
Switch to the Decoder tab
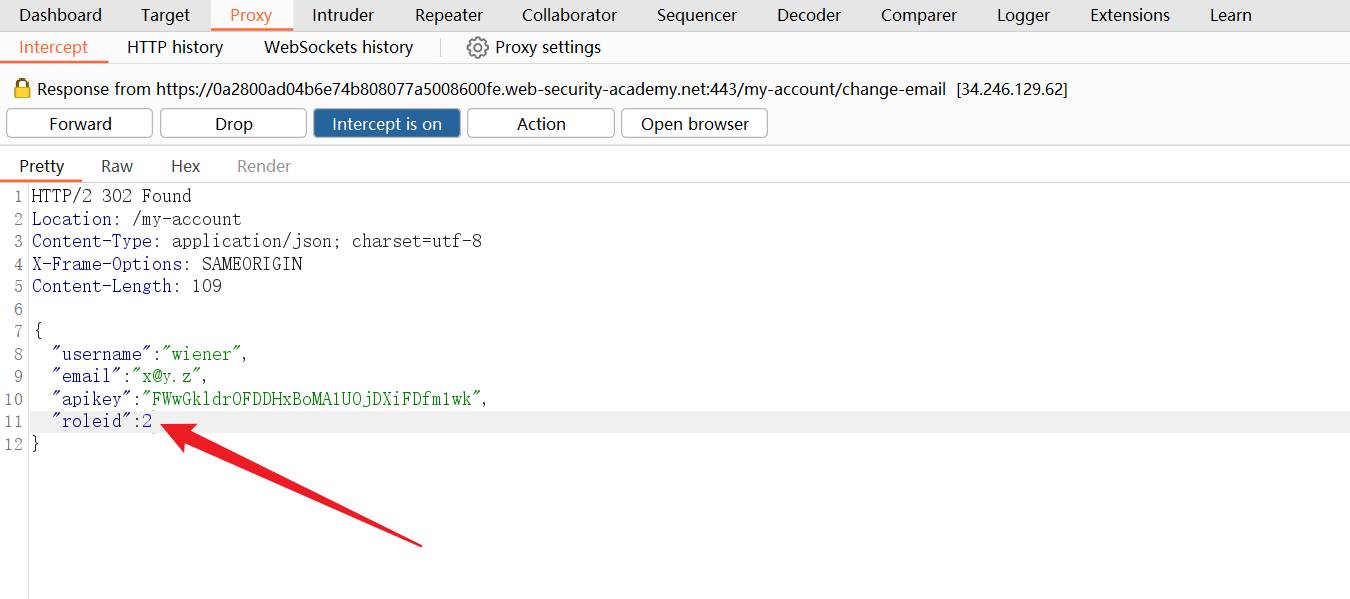coord(809,15)
